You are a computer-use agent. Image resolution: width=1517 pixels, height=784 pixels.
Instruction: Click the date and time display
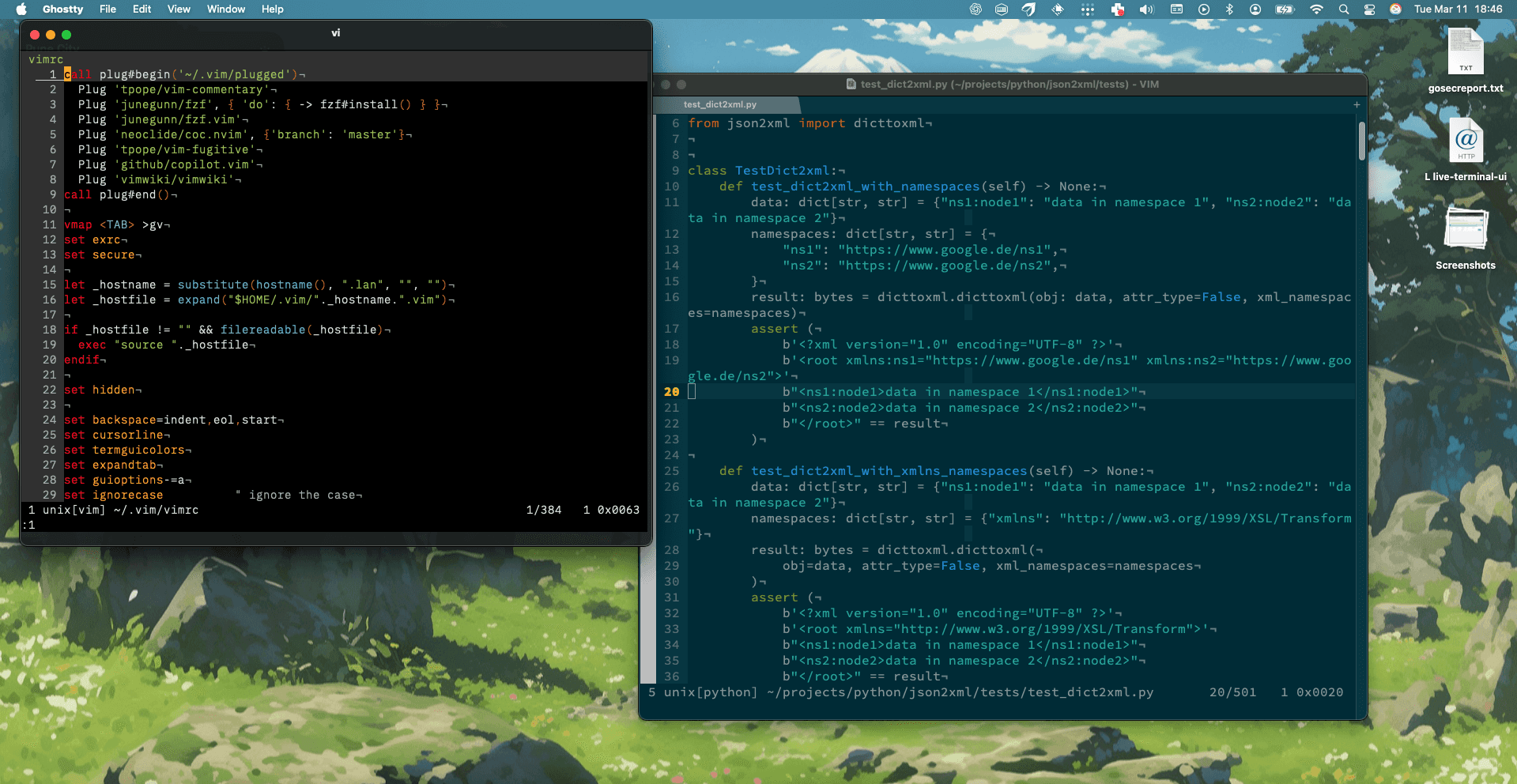click(1458, 9)
